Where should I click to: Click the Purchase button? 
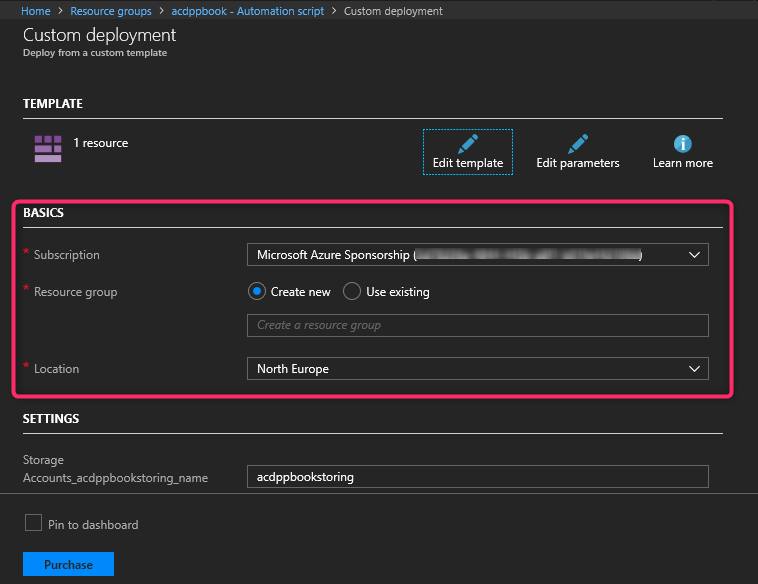[x=68, y=565]
